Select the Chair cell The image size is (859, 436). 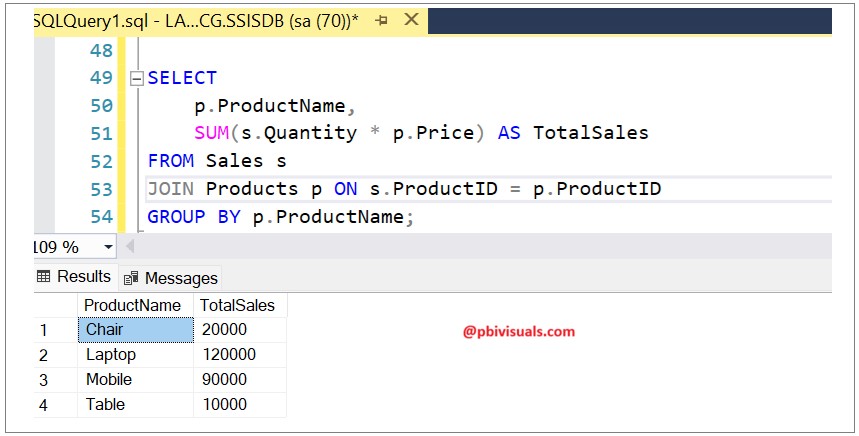(x=135, y=330)
